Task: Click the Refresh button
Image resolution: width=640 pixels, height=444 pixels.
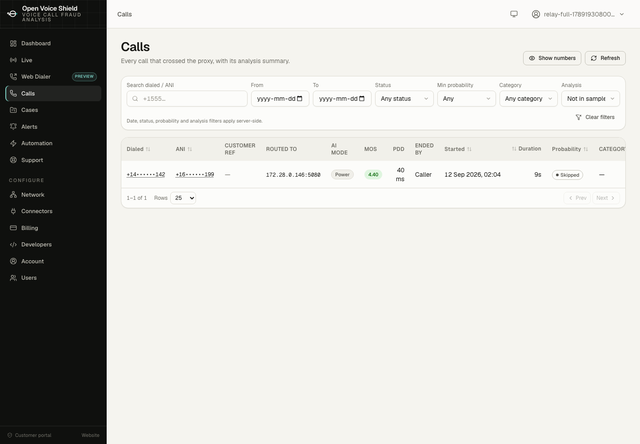Action: point(605,58)
